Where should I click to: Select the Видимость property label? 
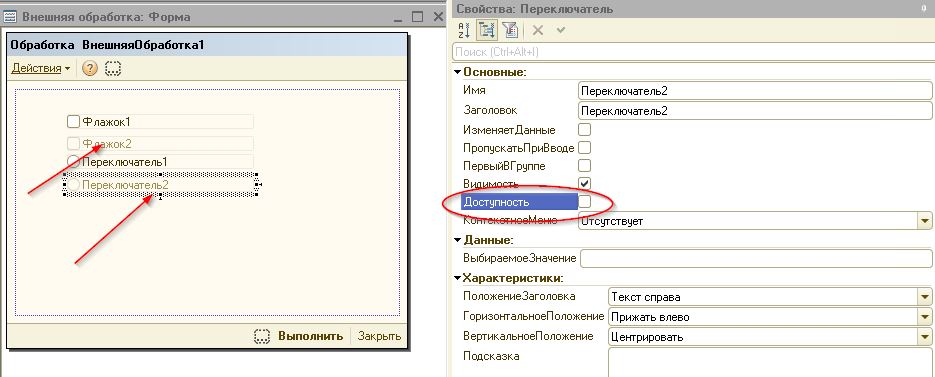(x=491, y=183)
